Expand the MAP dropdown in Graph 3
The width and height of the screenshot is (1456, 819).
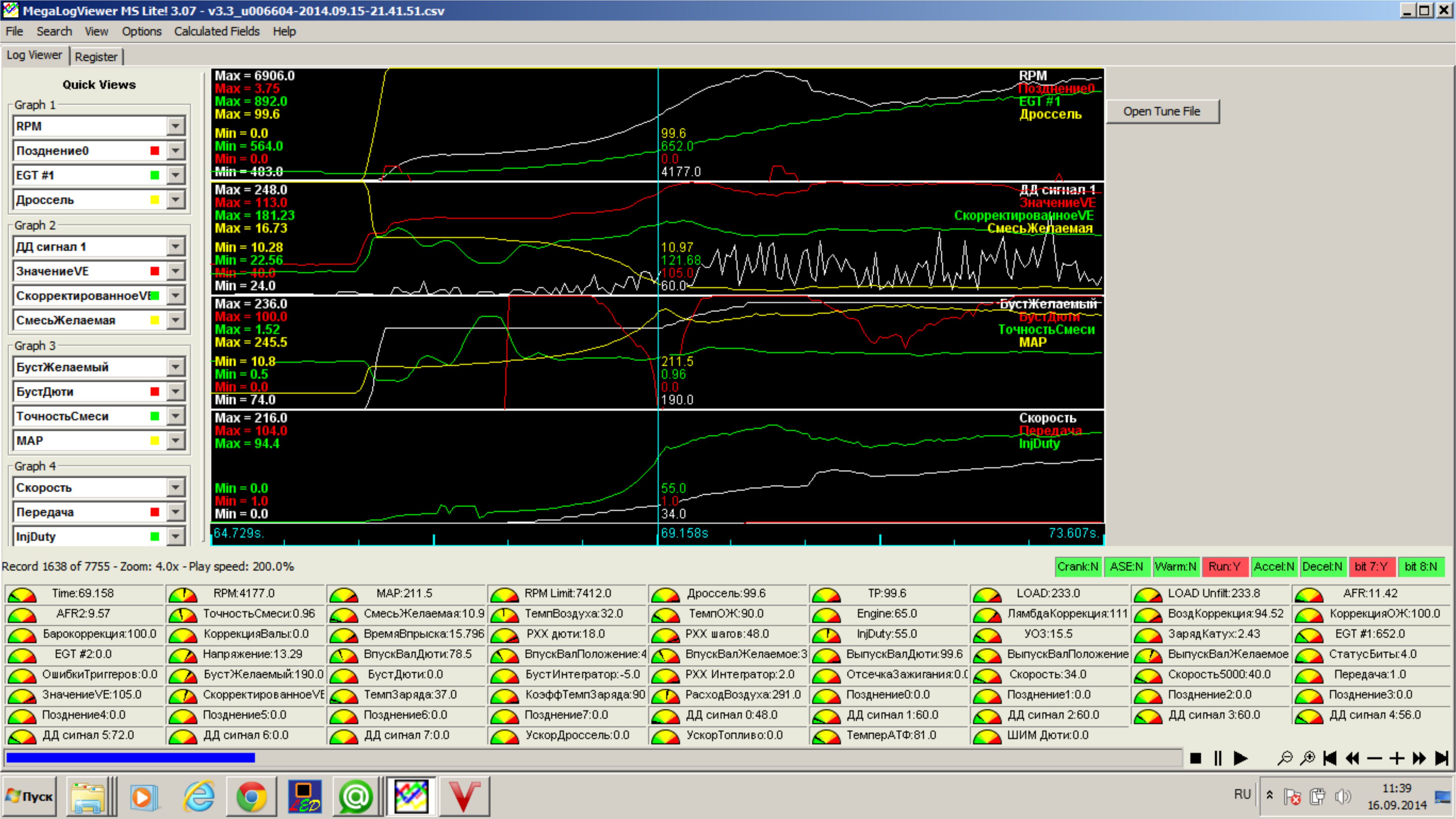(176, 441)
